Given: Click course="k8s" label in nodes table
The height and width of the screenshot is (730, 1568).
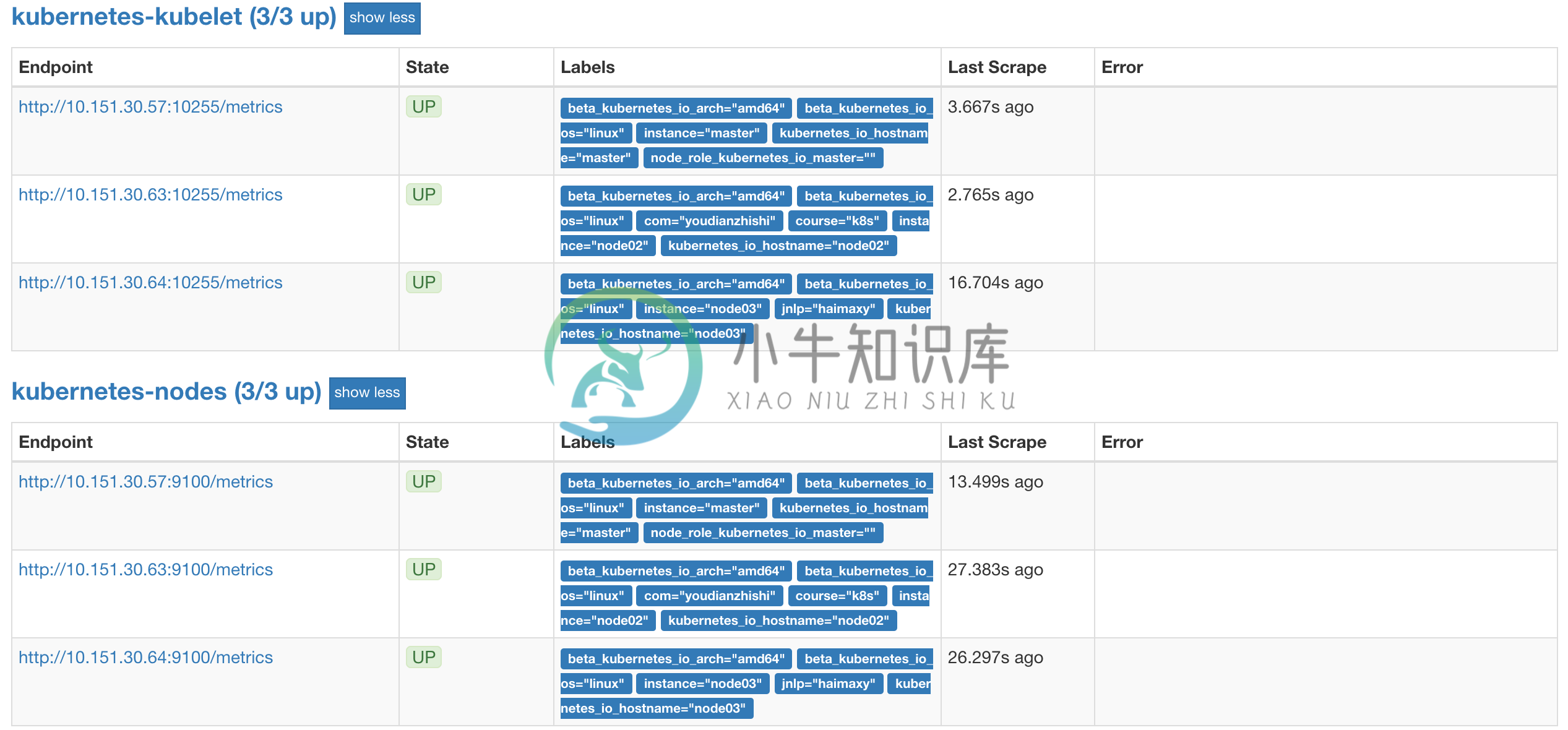Looking at the screenshot, I should pos(837,596).
